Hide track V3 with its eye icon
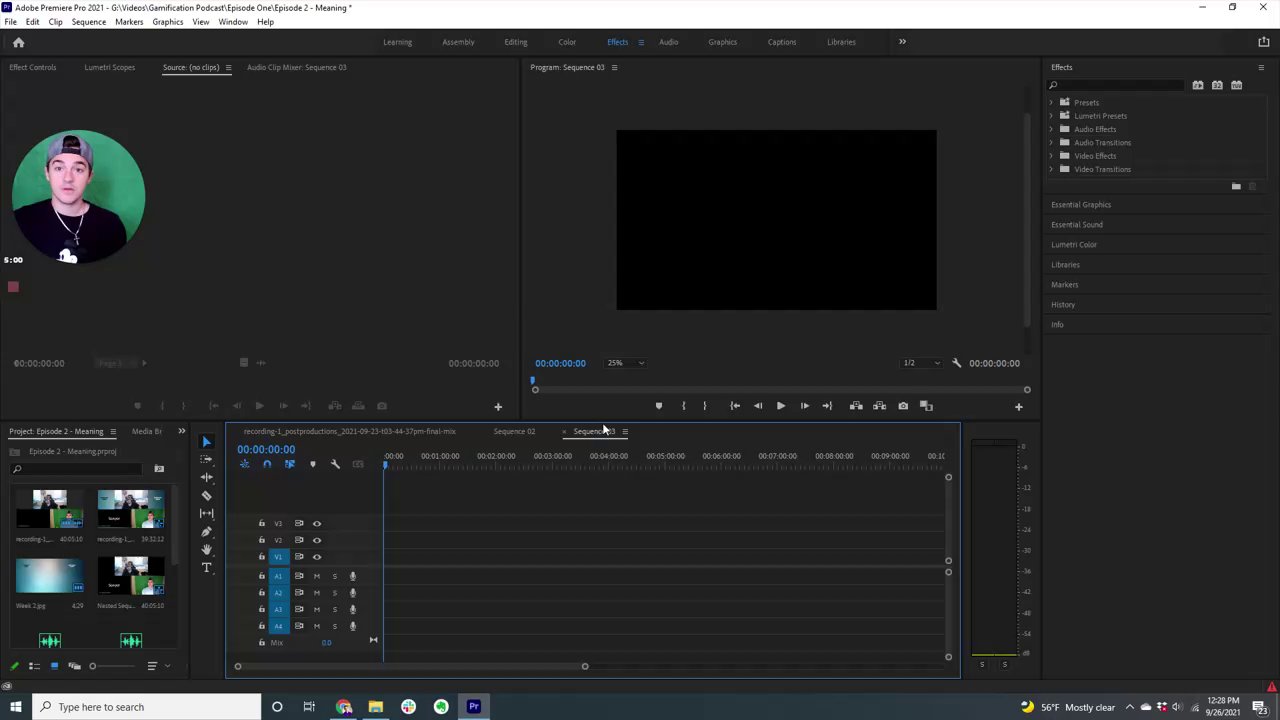Image resolution: width=1280 pixels, height=720 pixels. pos(317,524)
